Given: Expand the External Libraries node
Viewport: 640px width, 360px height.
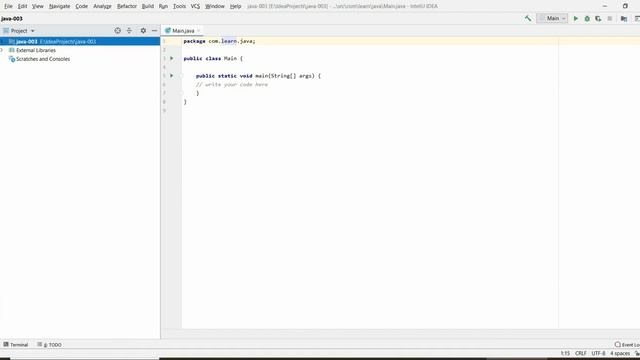Looking at the screenshot, I should (2, 50).
